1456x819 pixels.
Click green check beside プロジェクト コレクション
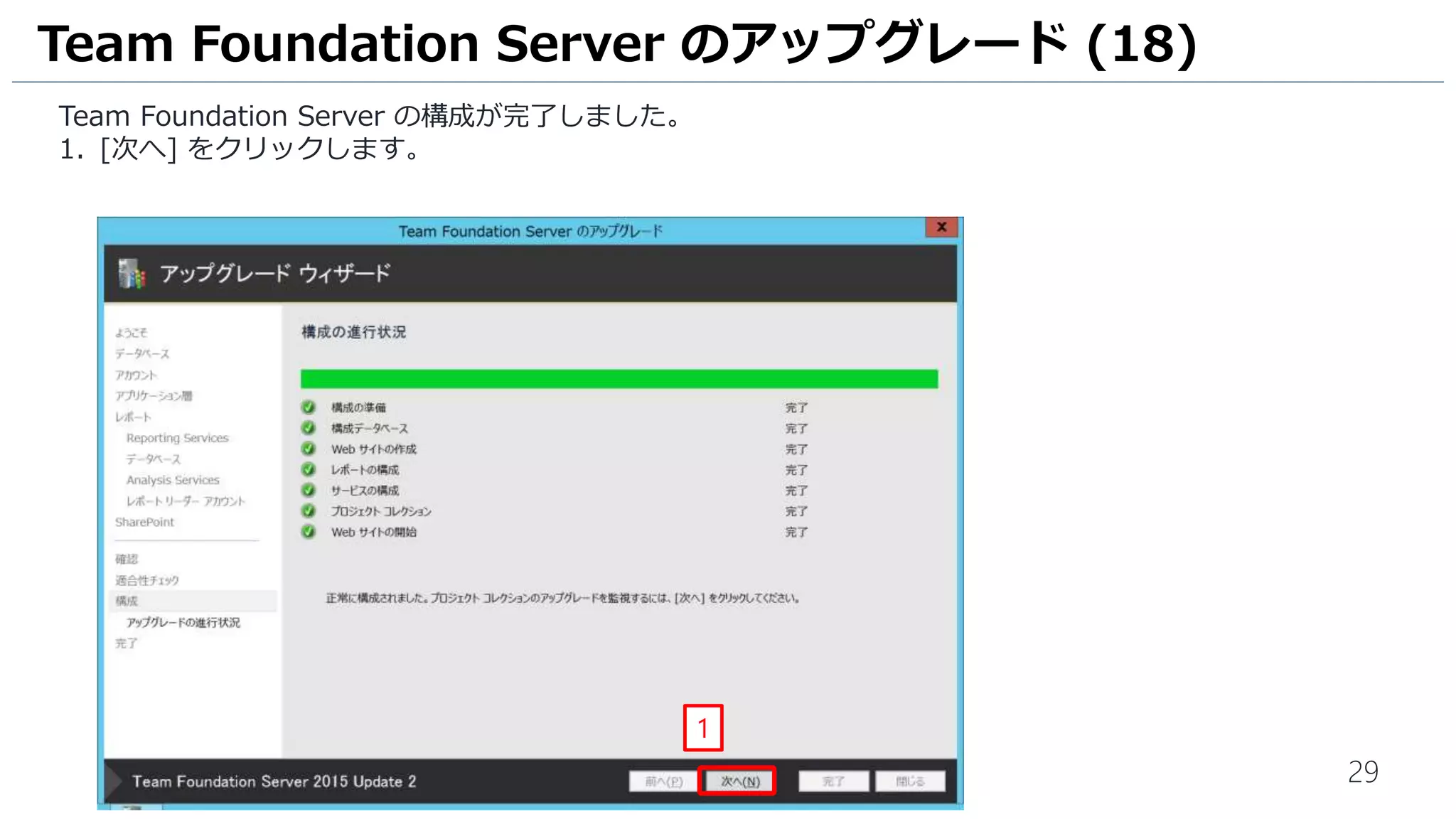click(309, 510)
